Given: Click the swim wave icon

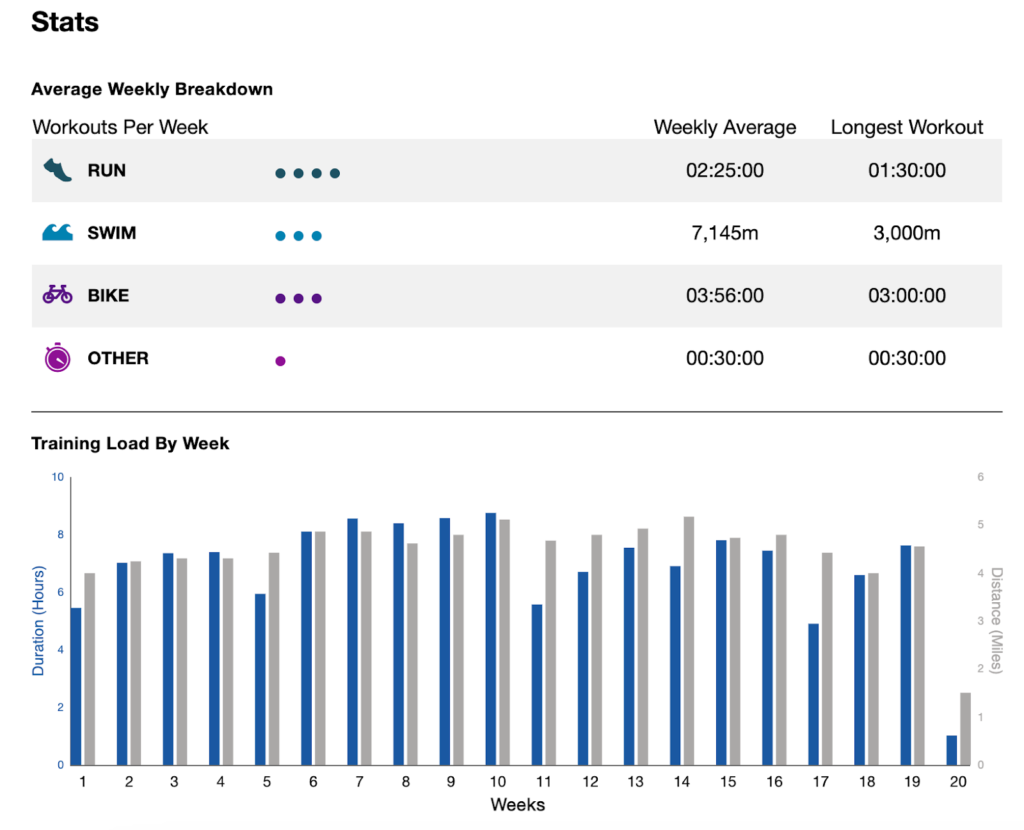Looking at the screenshot, I should tap(58, 233).
